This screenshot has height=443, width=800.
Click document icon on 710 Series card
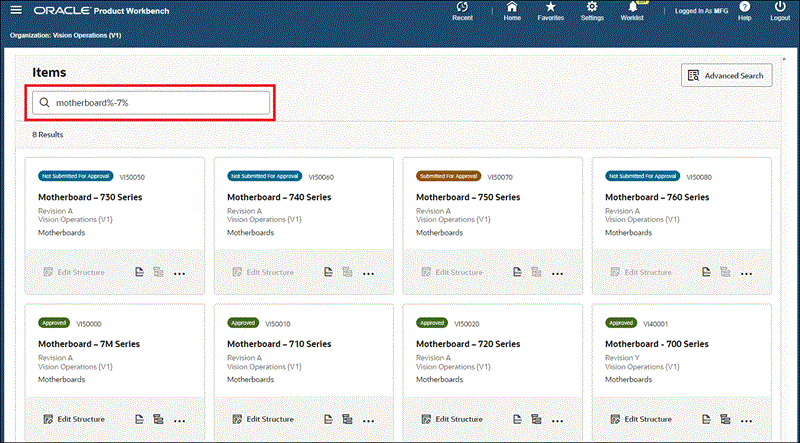329,419
